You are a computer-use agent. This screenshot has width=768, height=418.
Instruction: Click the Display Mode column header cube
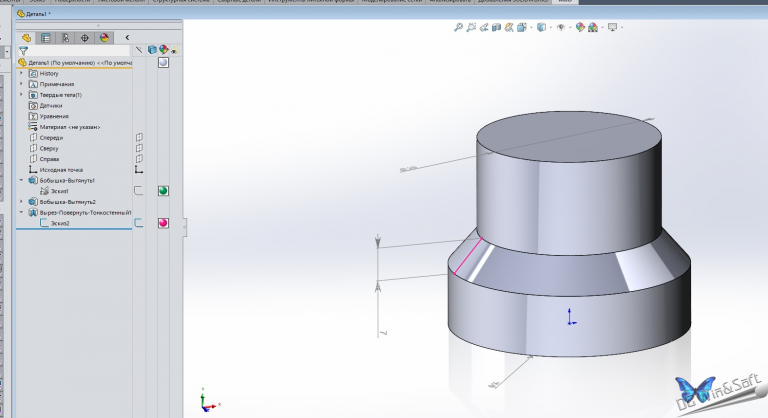152,50
